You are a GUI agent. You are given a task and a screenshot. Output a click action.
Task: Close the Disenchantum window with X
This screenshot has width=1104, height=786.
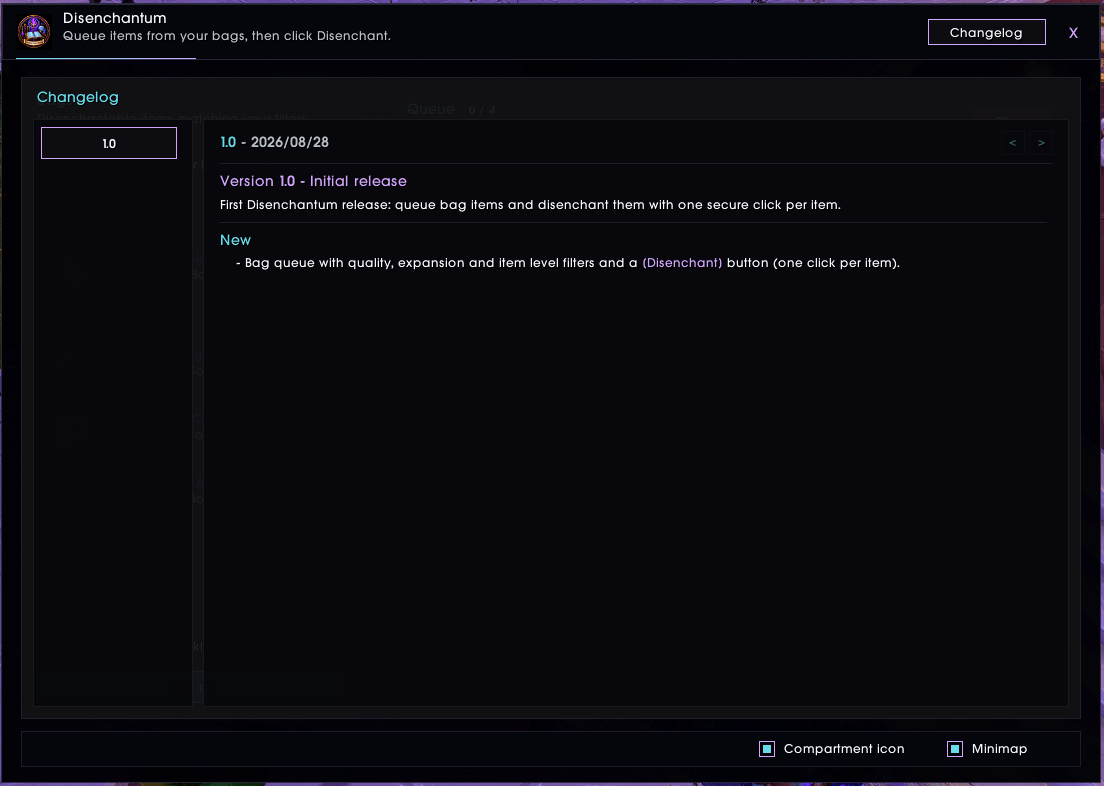1073,33
